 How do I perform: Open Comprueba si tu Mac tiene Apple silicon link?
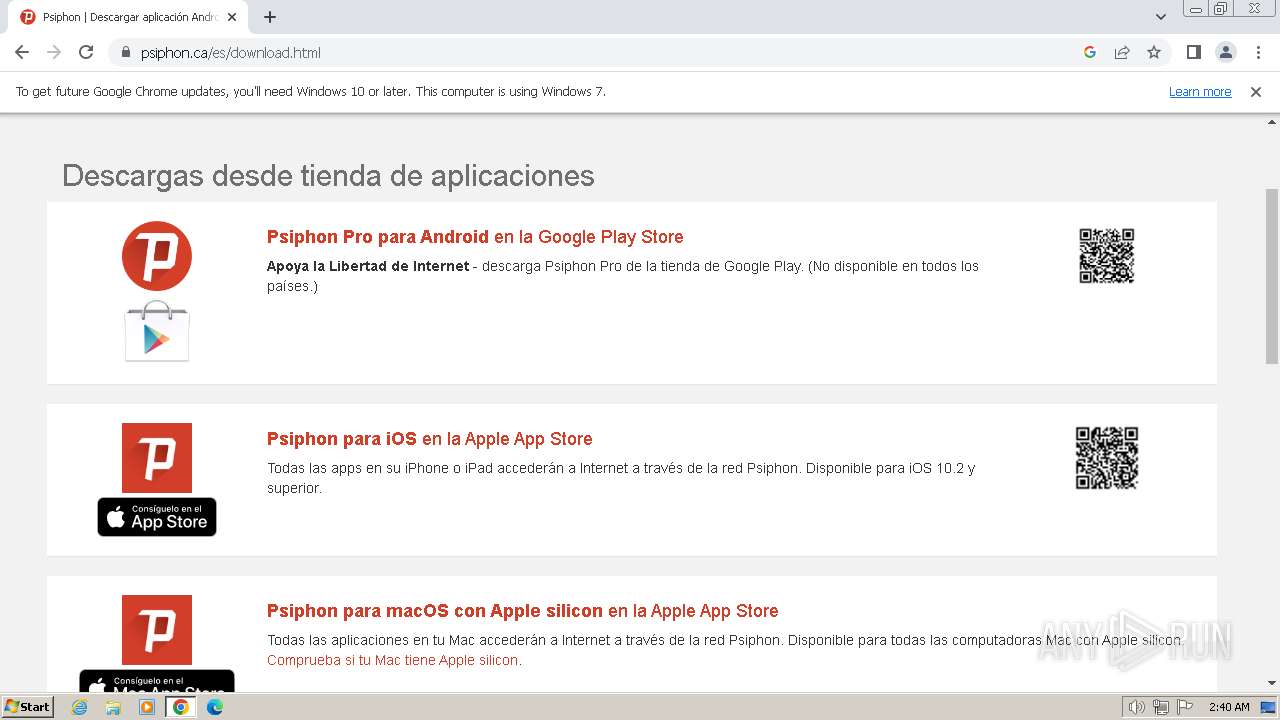394,660
